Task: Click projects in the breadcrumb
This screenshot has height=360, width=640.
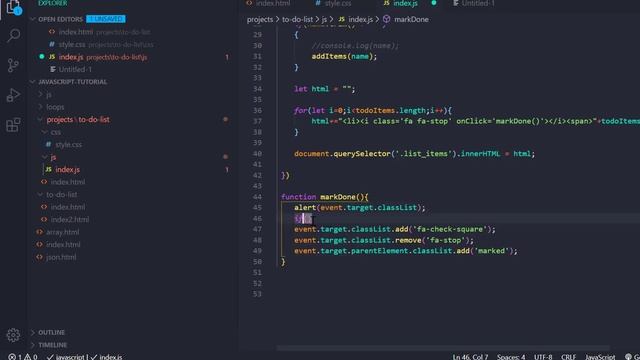Action: pyautogui.click(x=260, y=19)
